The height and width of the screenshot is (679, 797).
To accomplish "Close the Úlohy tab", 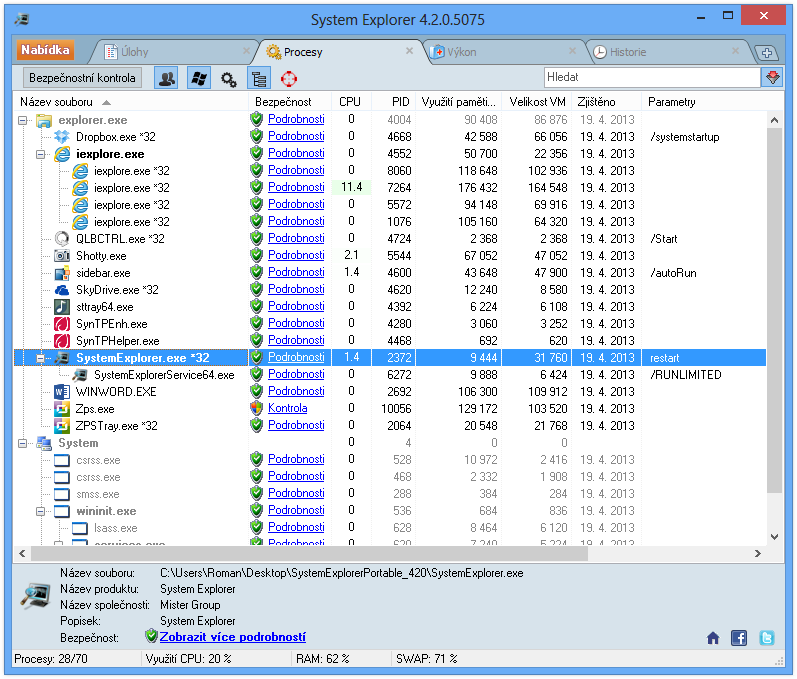I will point(246,51).
